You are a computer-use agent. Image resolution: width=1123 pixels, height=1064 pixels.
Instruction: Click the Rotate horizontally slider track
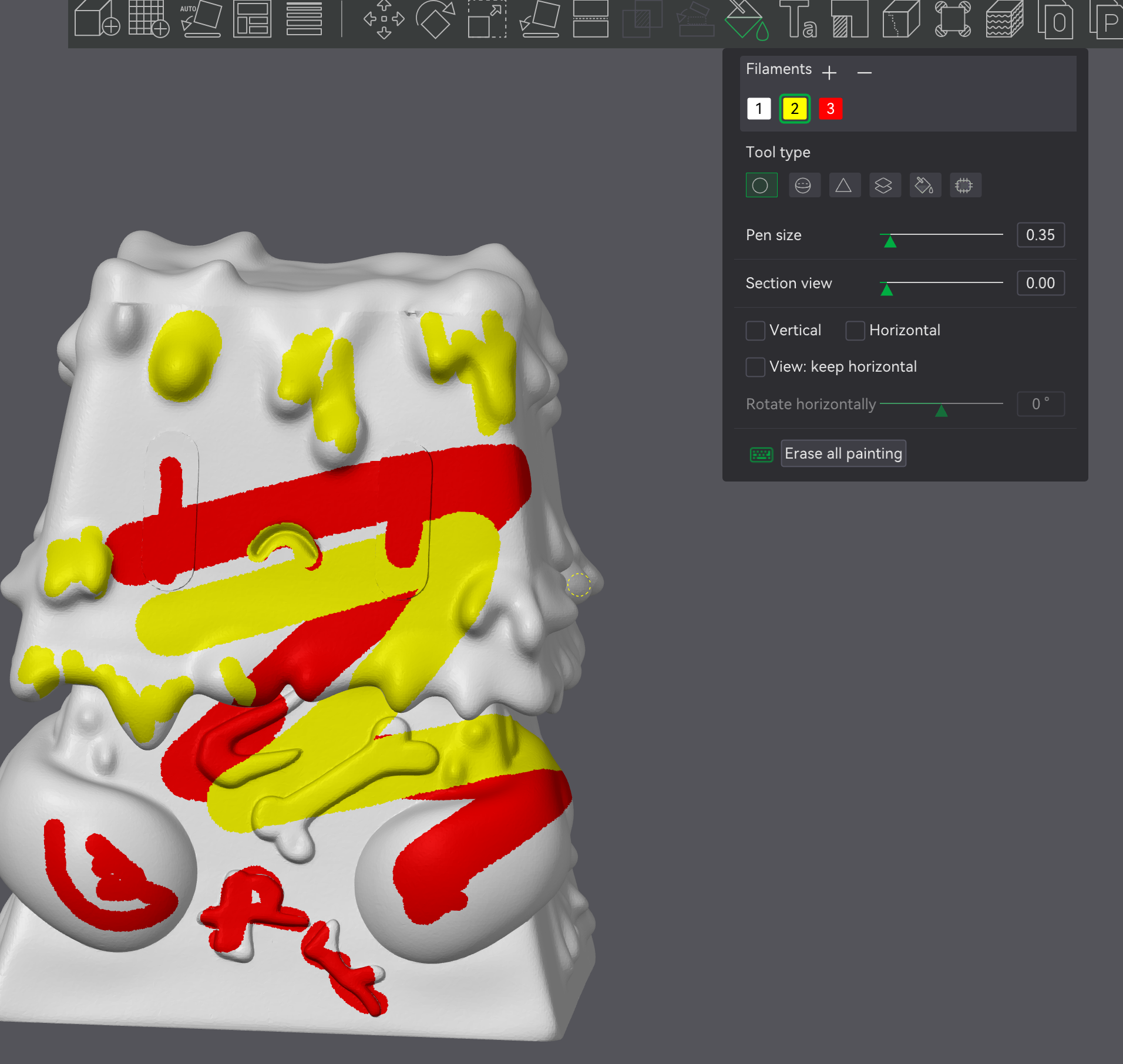(941, 404)
